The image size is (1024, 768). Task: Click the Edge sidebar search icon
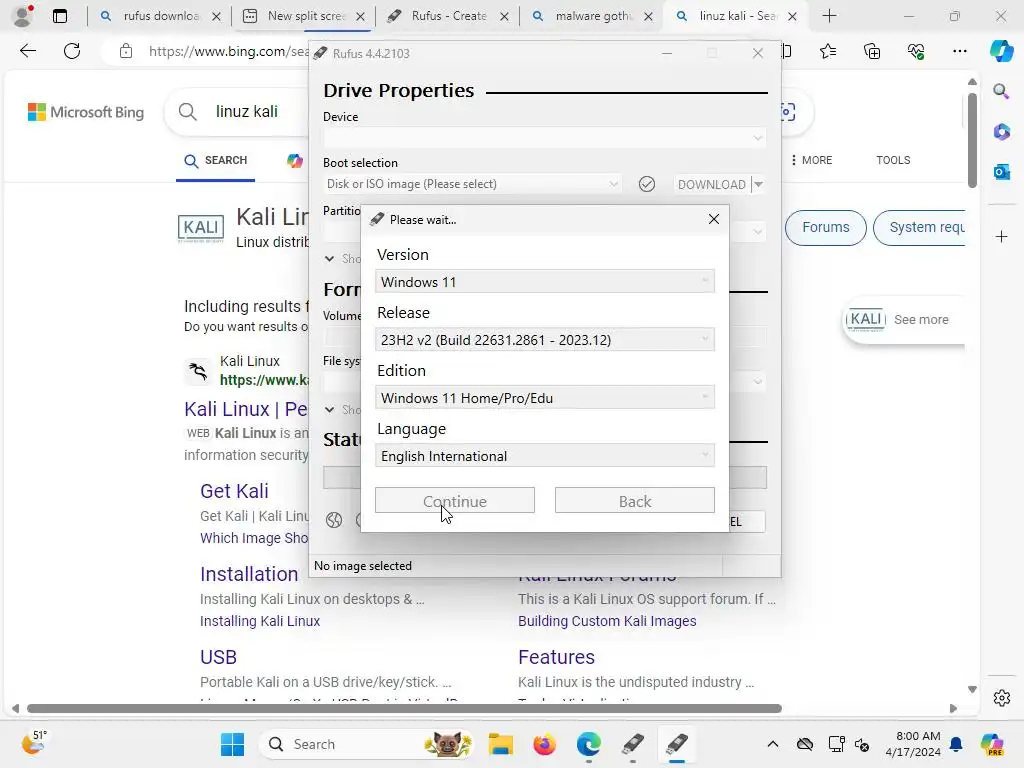[1001, 91]
